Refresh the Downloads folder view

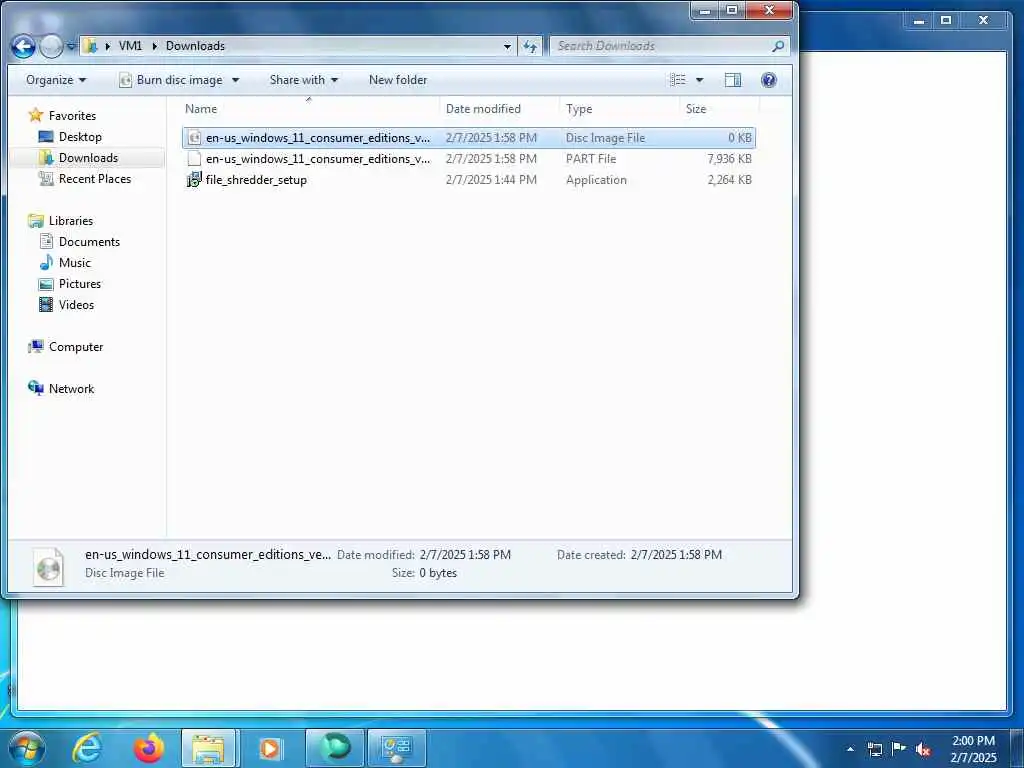click(530, 46)
